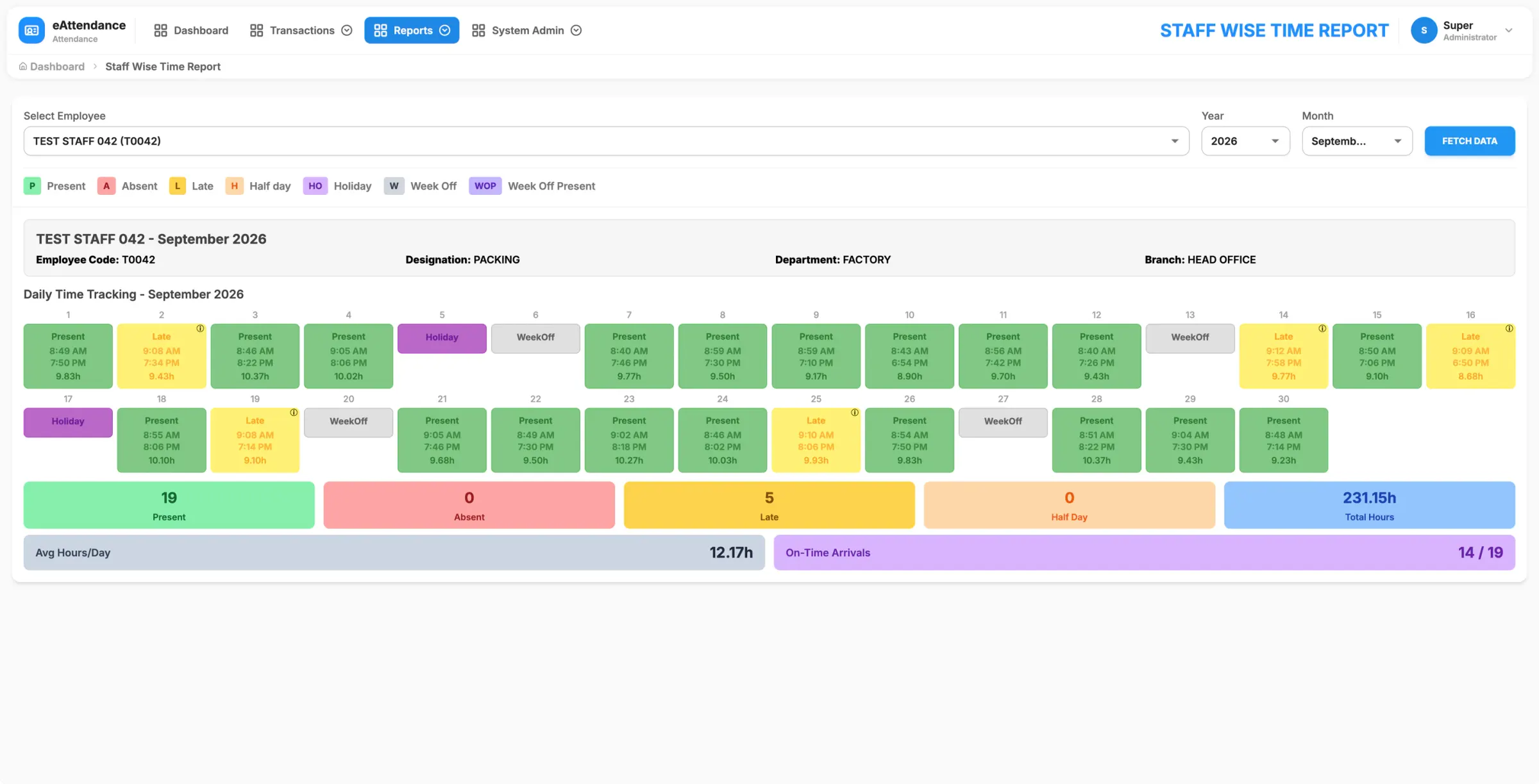Viewport: 1539px width, 784px height.
Task: Click the info icon on day 25 Late card
Action: (855, 412)
